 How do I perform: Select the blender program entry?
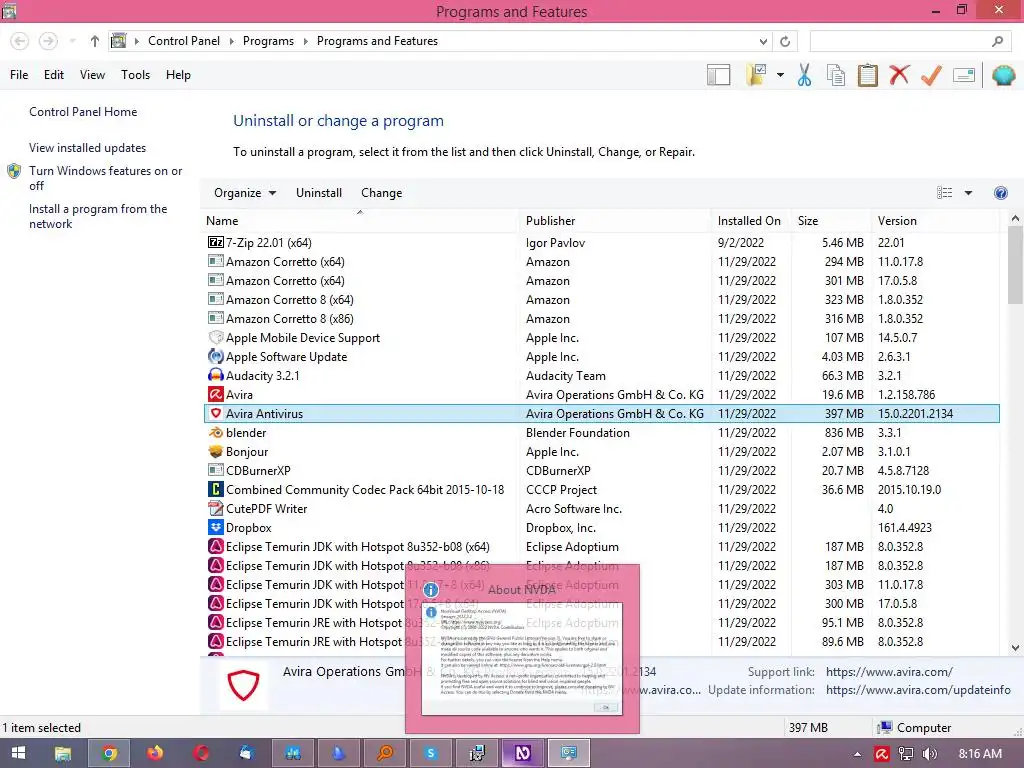(x=602, y=432)
